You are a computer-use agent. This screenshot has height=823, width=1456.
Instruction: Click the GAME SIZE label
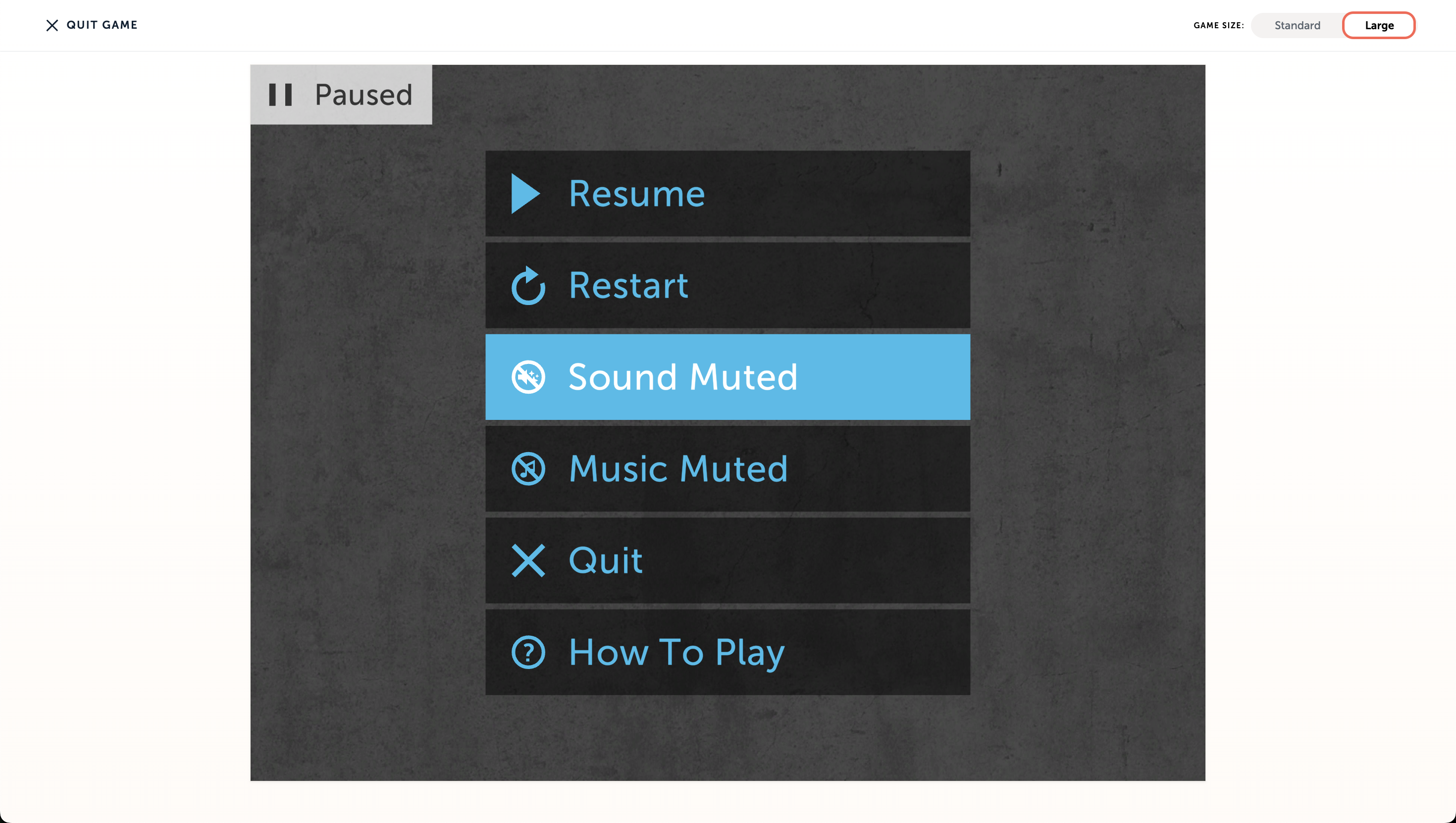[x=1219, y=25]
